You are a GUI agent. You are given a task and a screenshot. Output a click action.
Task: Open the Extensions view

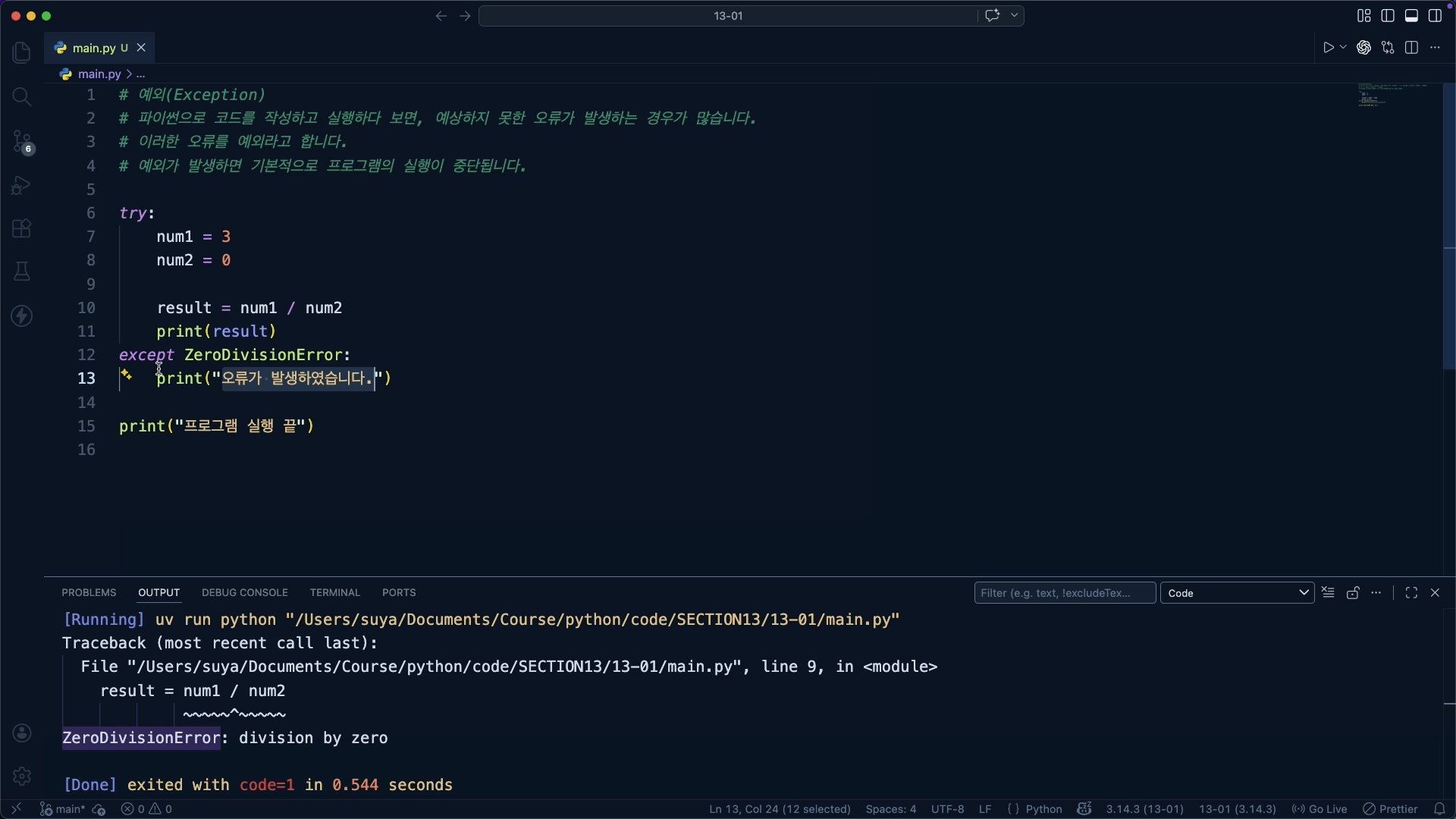21,228
